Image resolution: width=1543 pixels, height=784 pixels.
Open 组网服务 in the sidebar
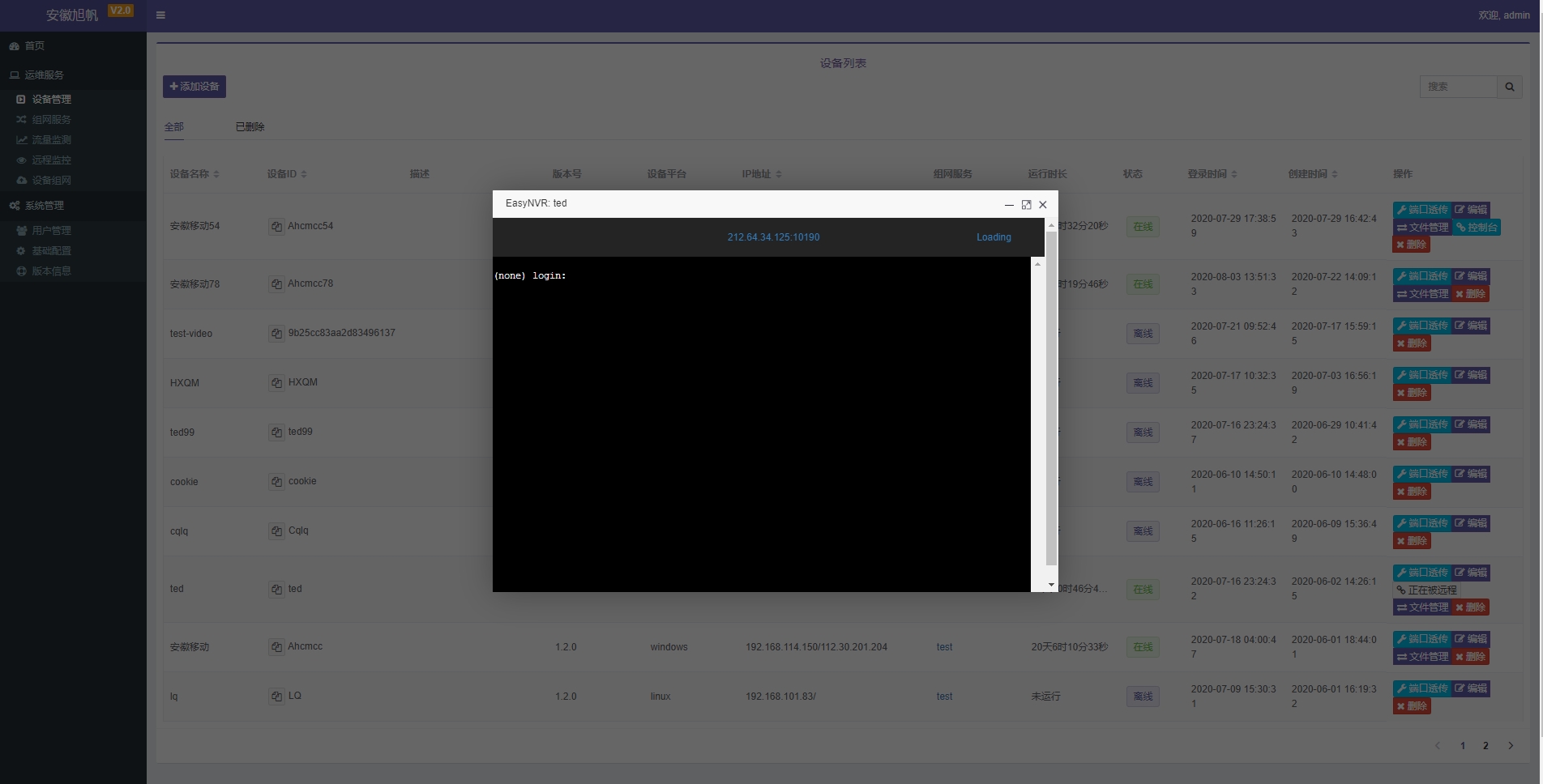click(x=51, y=120)
